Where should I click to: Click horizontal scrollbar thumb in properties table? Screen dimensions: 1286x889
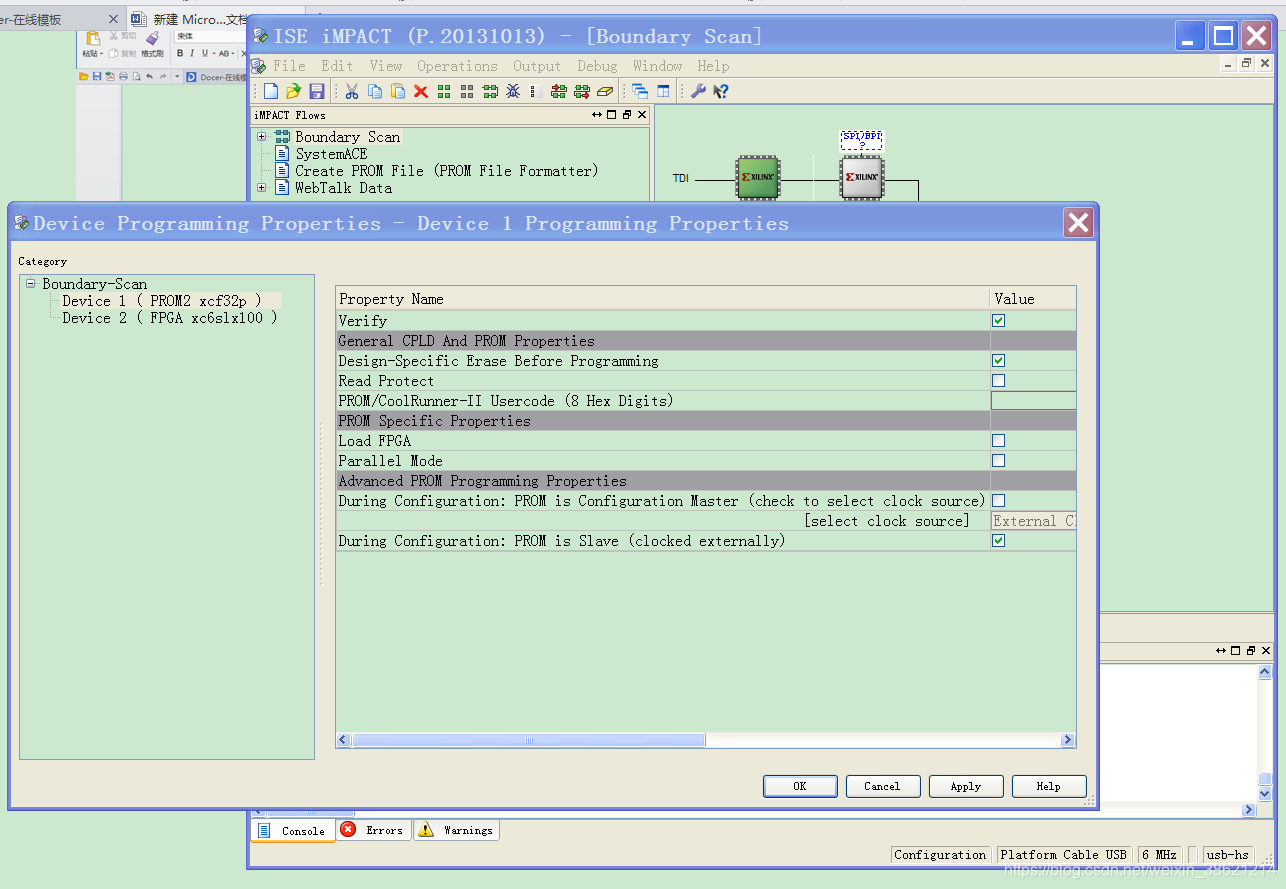click(529, 740)
